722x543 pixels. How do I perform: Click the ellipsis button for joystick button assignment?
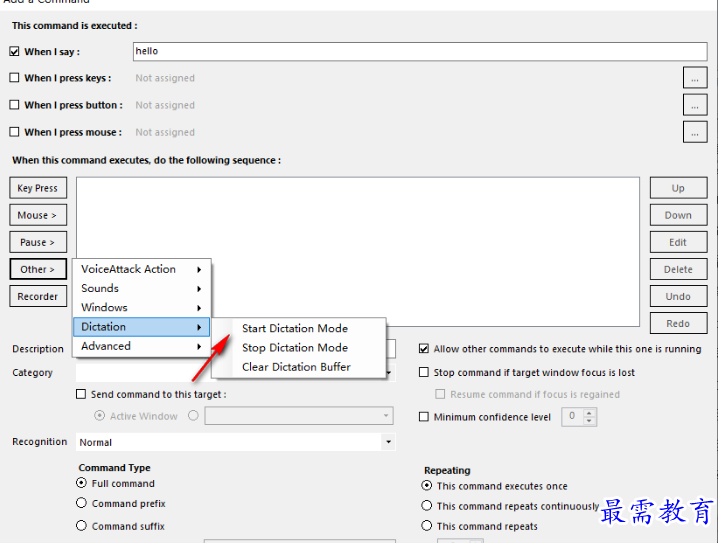694,105
